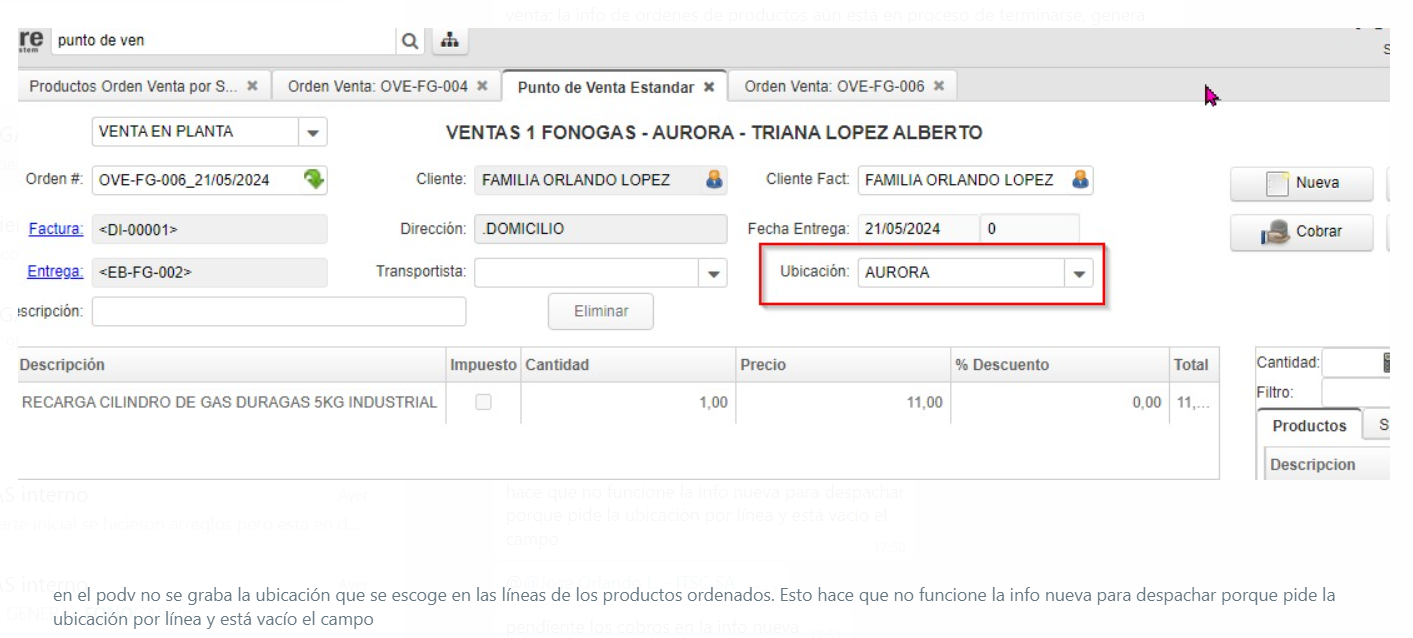Close the Punto de Venta Estandar tab
The image size is (1413, 638).
coord(709,87)
